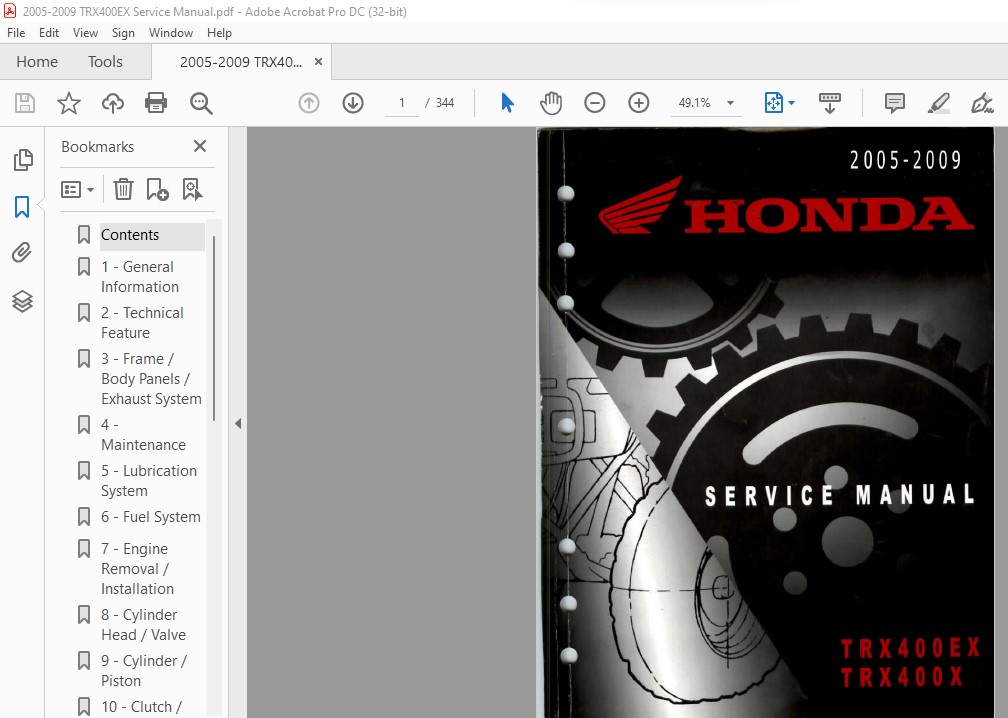Open the Help menu

219,33
